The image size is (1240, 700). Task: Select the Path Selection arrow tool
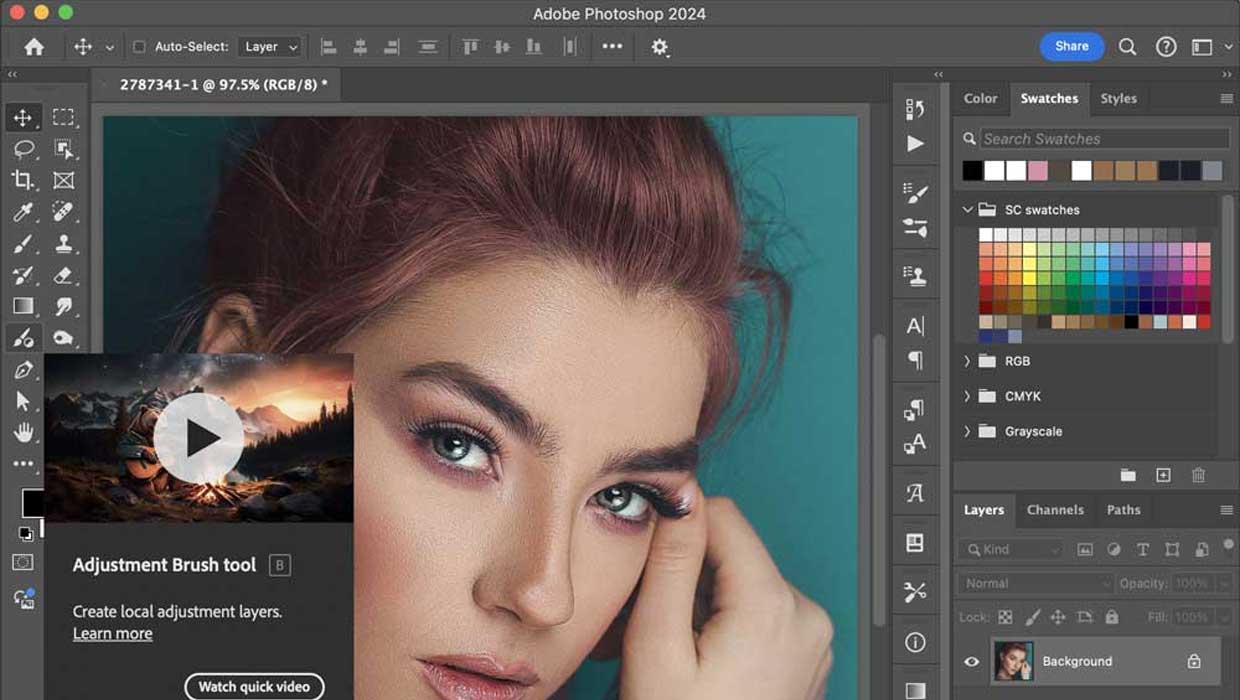[x=23, y=401]
